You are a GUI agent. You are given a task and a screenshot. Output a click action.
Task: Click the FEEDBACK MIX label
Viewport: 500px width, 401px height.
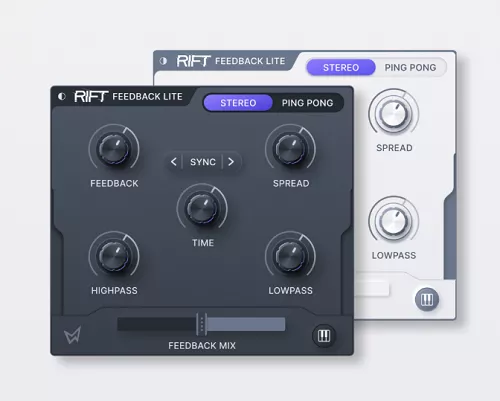click(x=202, y=346)
